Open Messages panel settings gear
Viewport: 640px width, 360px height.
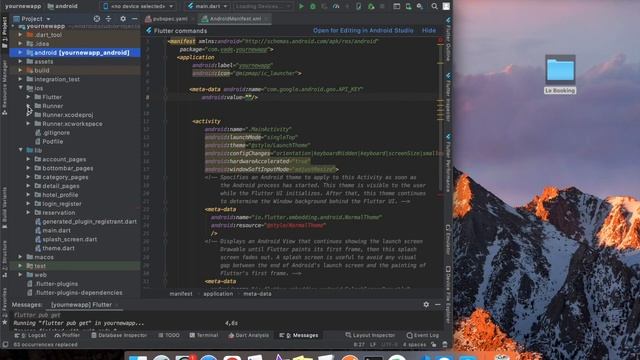tap(426, 304)
